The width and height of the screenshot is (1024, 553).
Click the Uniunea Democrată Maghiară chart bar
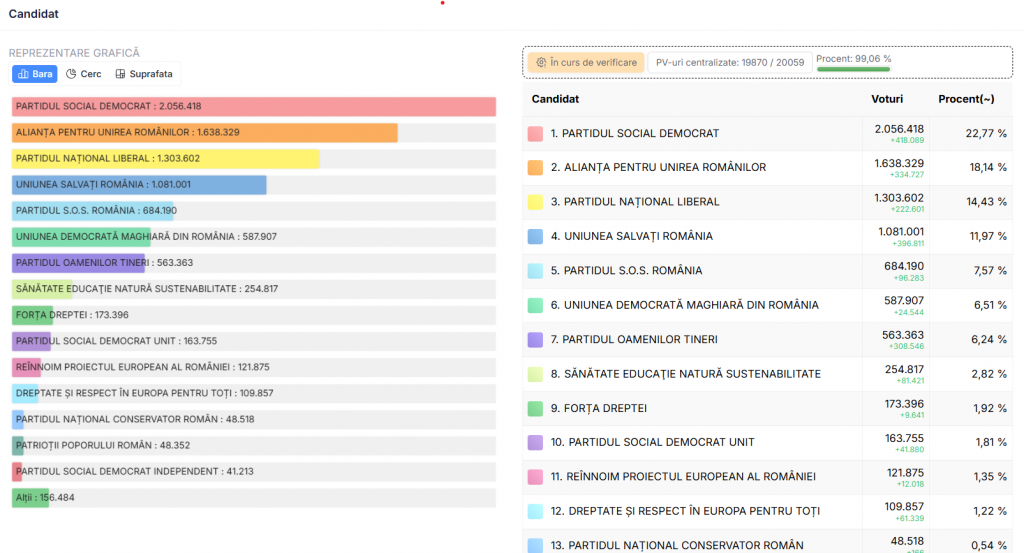(x=81, y=237)
